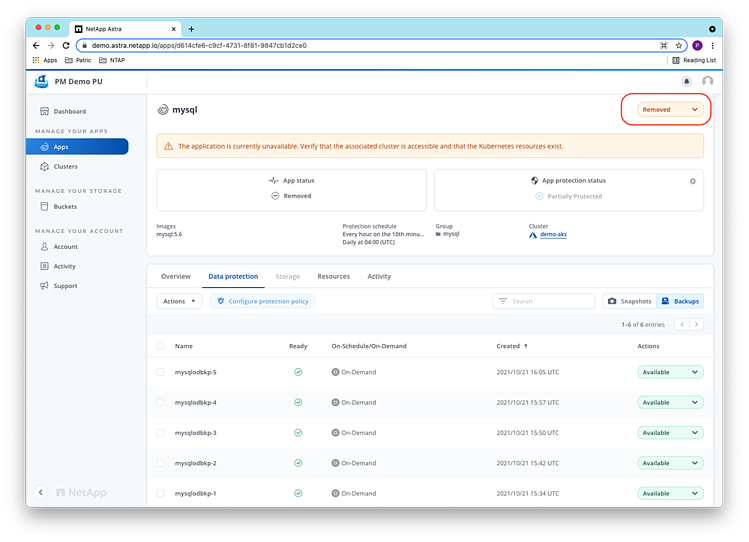Open the Removed status dropdown

tap(669, 109)
